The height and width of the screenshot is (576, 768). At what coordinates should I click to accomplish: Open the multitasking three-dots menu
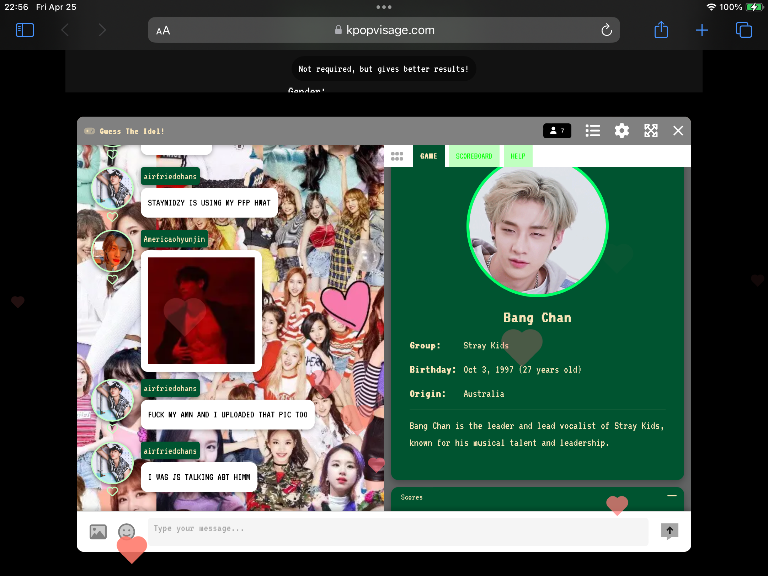tap(384, 7)
